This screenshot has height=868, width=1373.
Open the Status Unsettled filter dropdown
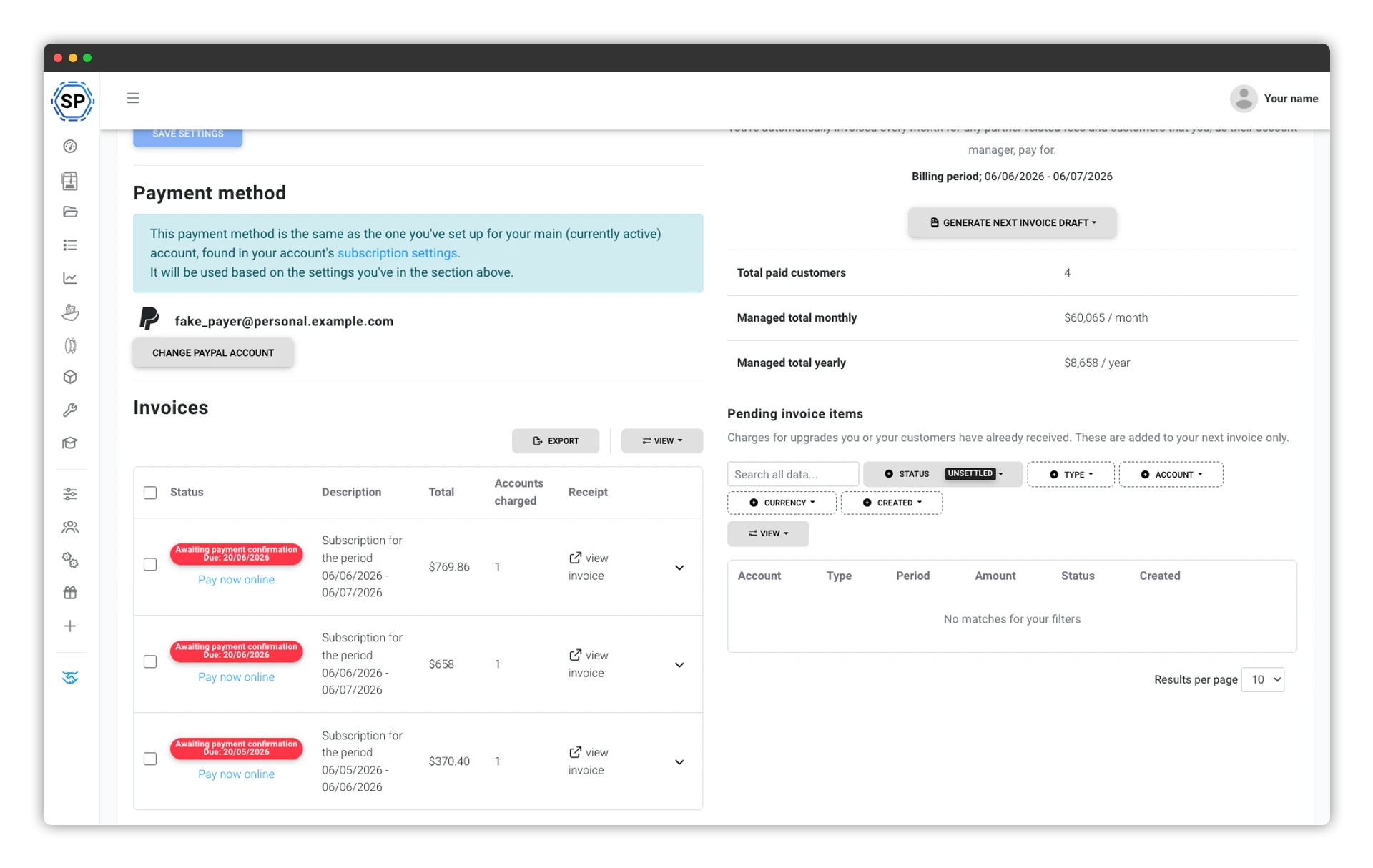coord(943,474)
